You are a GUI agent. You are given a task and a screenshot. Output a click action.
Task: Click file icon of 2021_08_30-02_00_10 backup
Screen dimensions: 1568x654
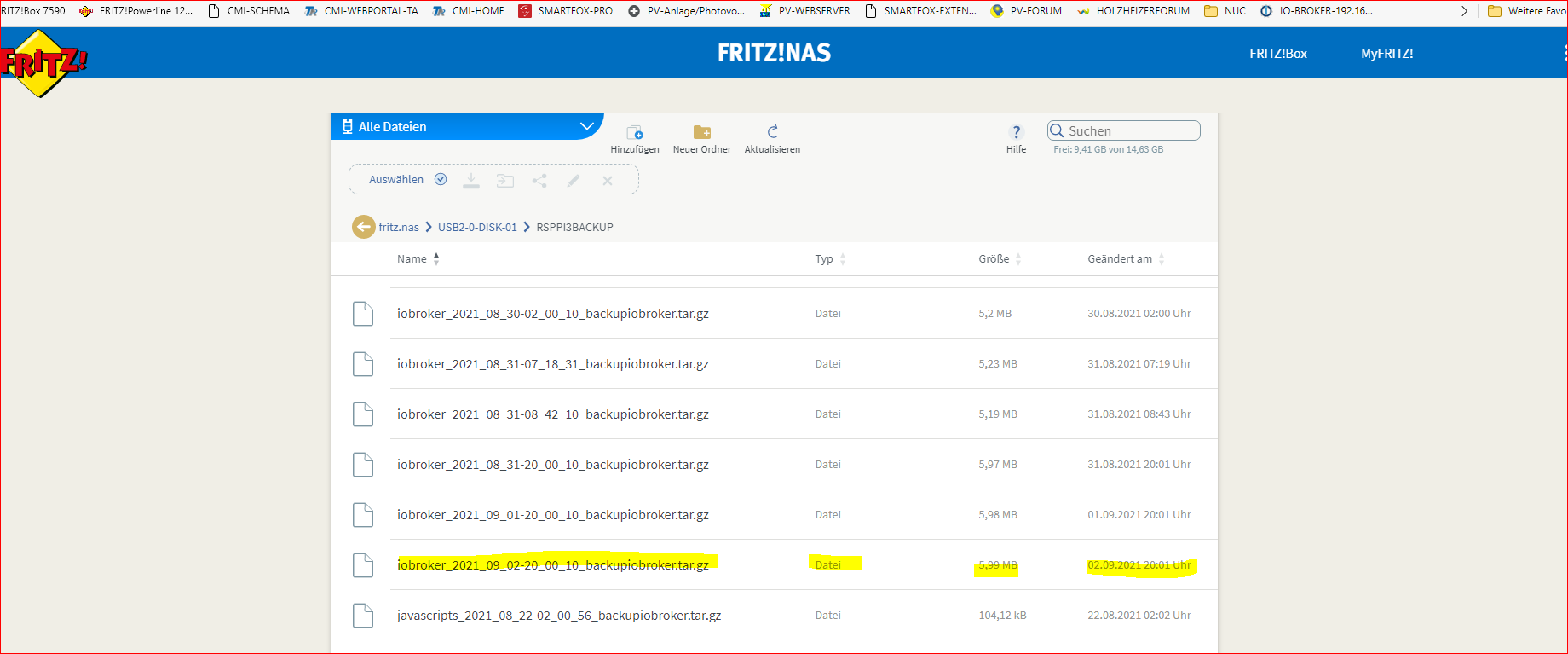point(363,314)
